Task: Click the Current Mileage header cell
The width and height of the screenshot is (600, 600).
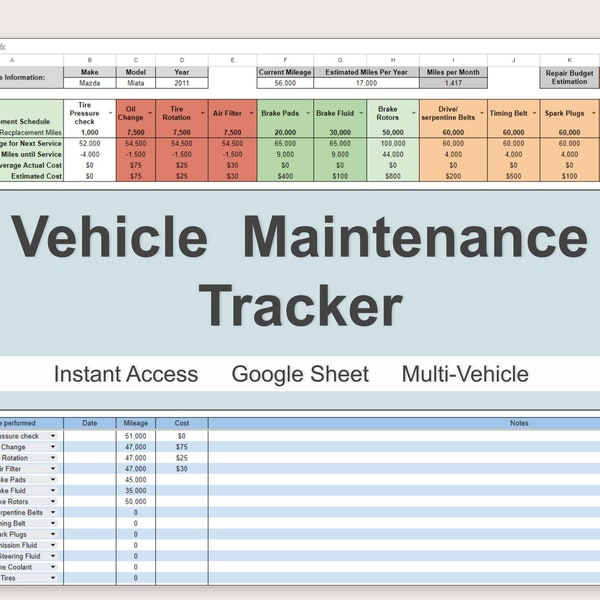Action: [285, 72]
